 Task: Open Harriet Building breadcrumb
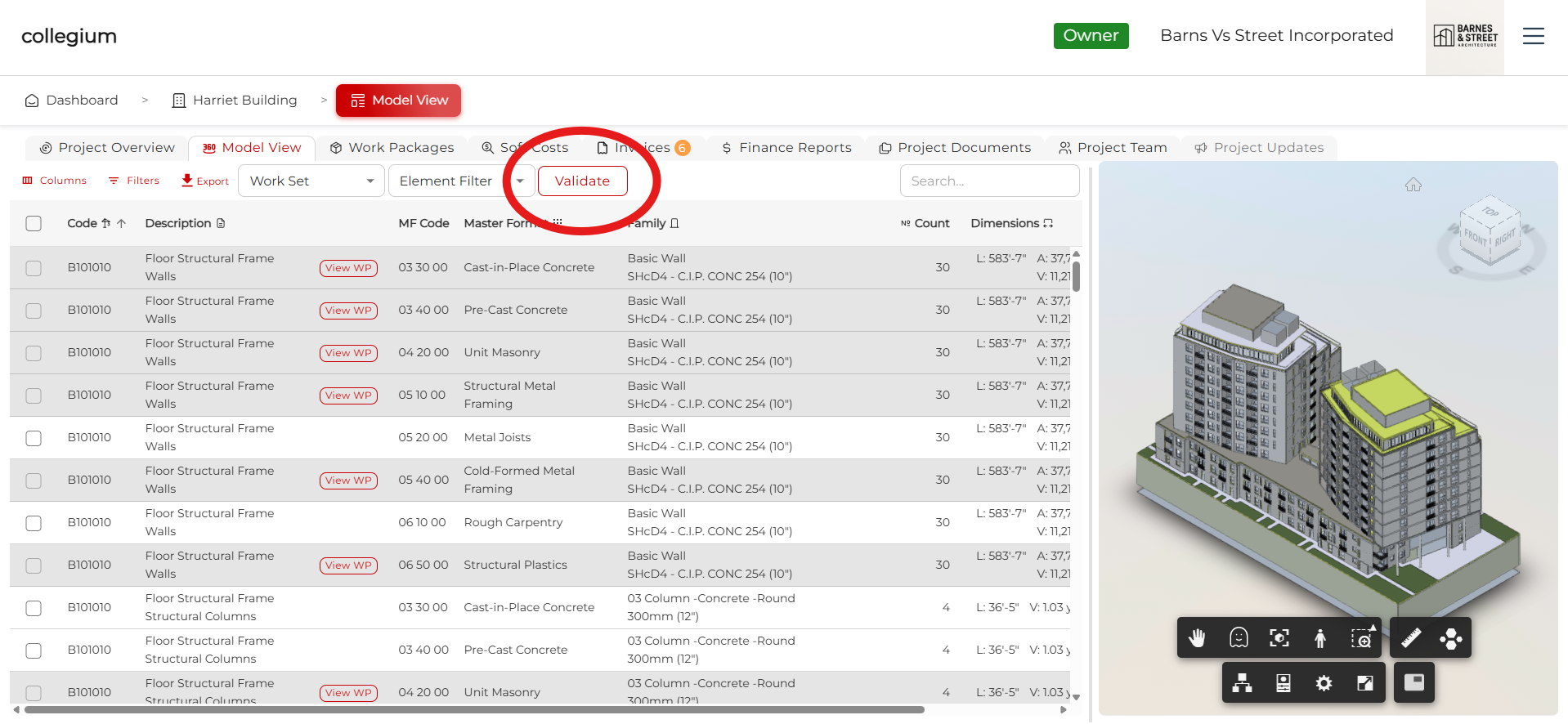(235, 101)
